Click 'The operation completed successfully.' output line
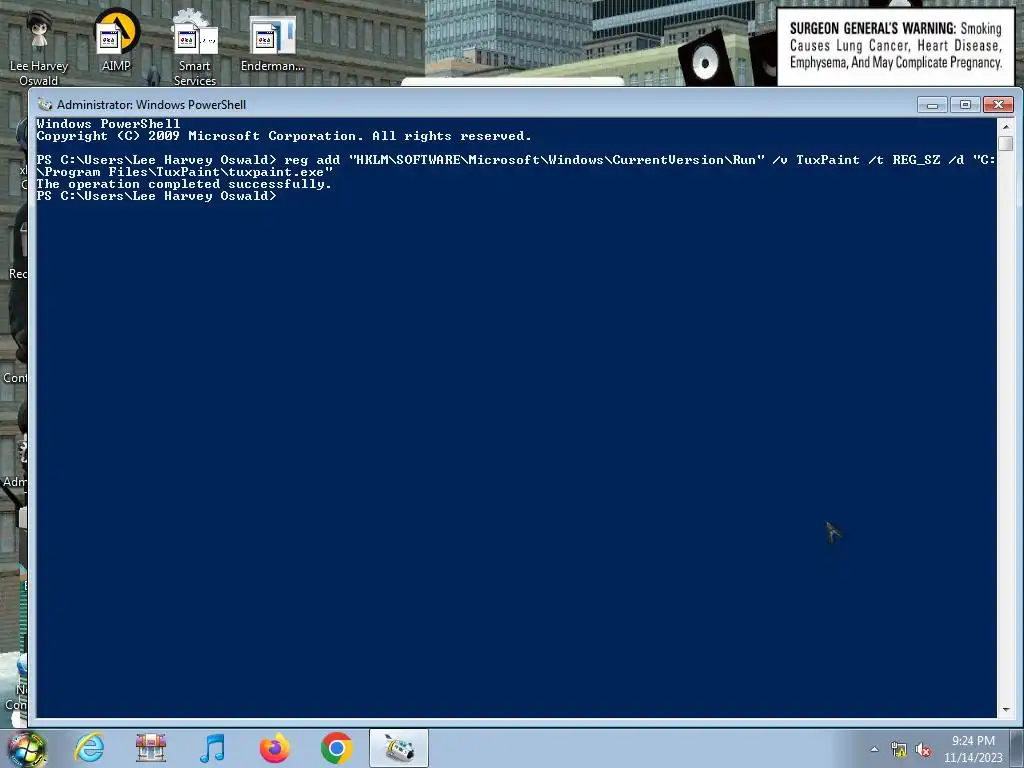This screenshot has width=1024, height=768. [184, 184]
